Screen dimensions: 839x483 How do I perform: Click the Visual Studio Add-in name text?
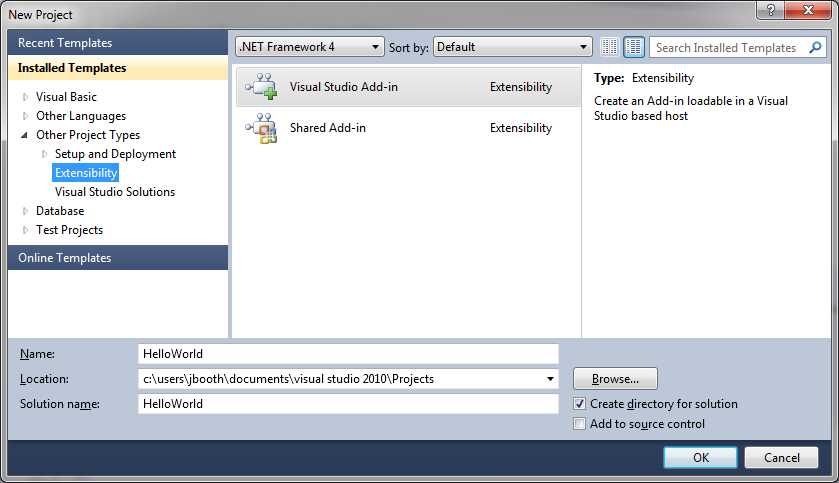pos(344,87)
